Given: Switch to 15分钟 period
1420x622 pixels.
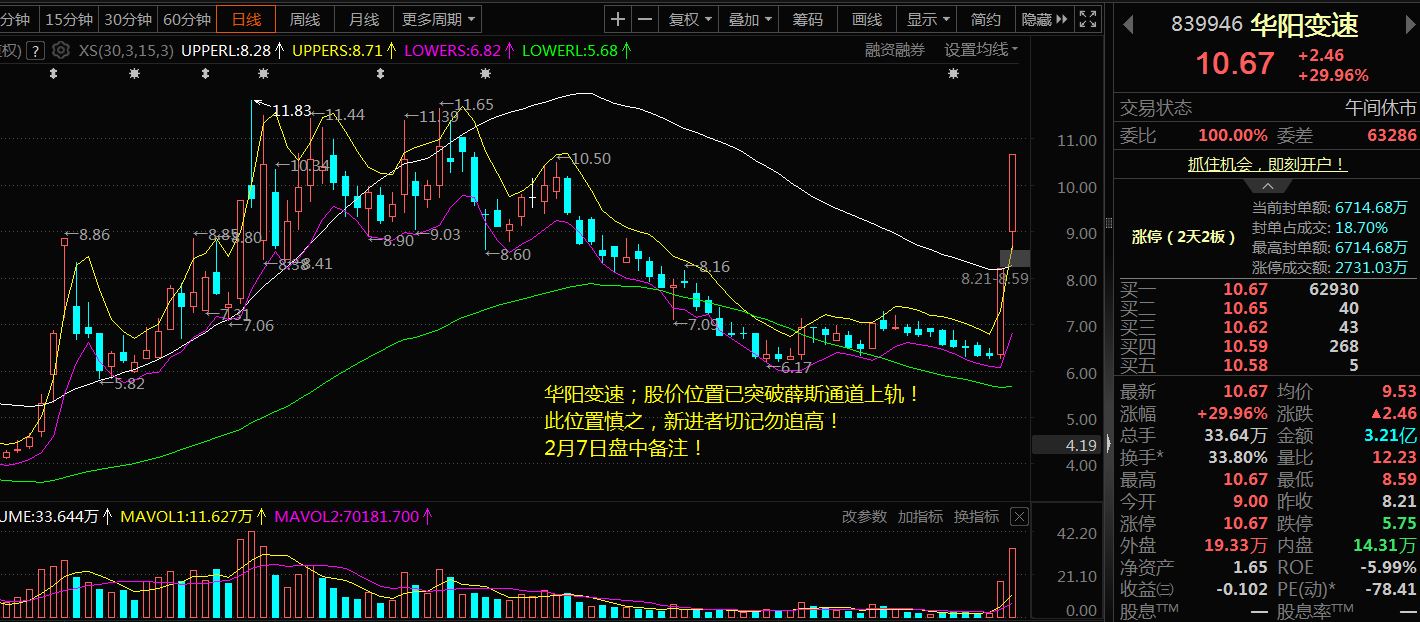Looking at the screenshot, I should click(68, 19).
